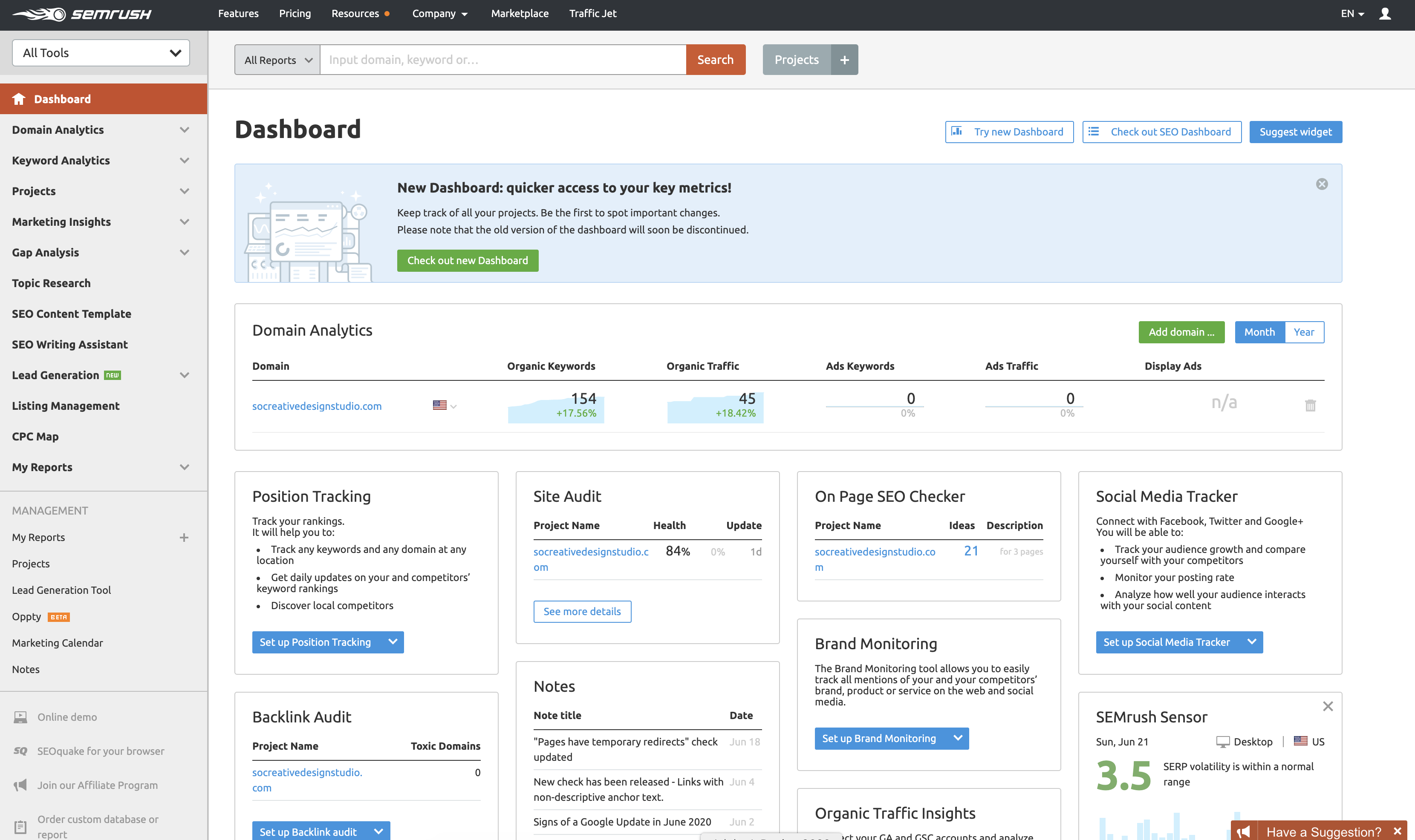Expand the bold My Reports sidebar section
The width and height of the screenshot is (1415, 840).
pos(184,467)
